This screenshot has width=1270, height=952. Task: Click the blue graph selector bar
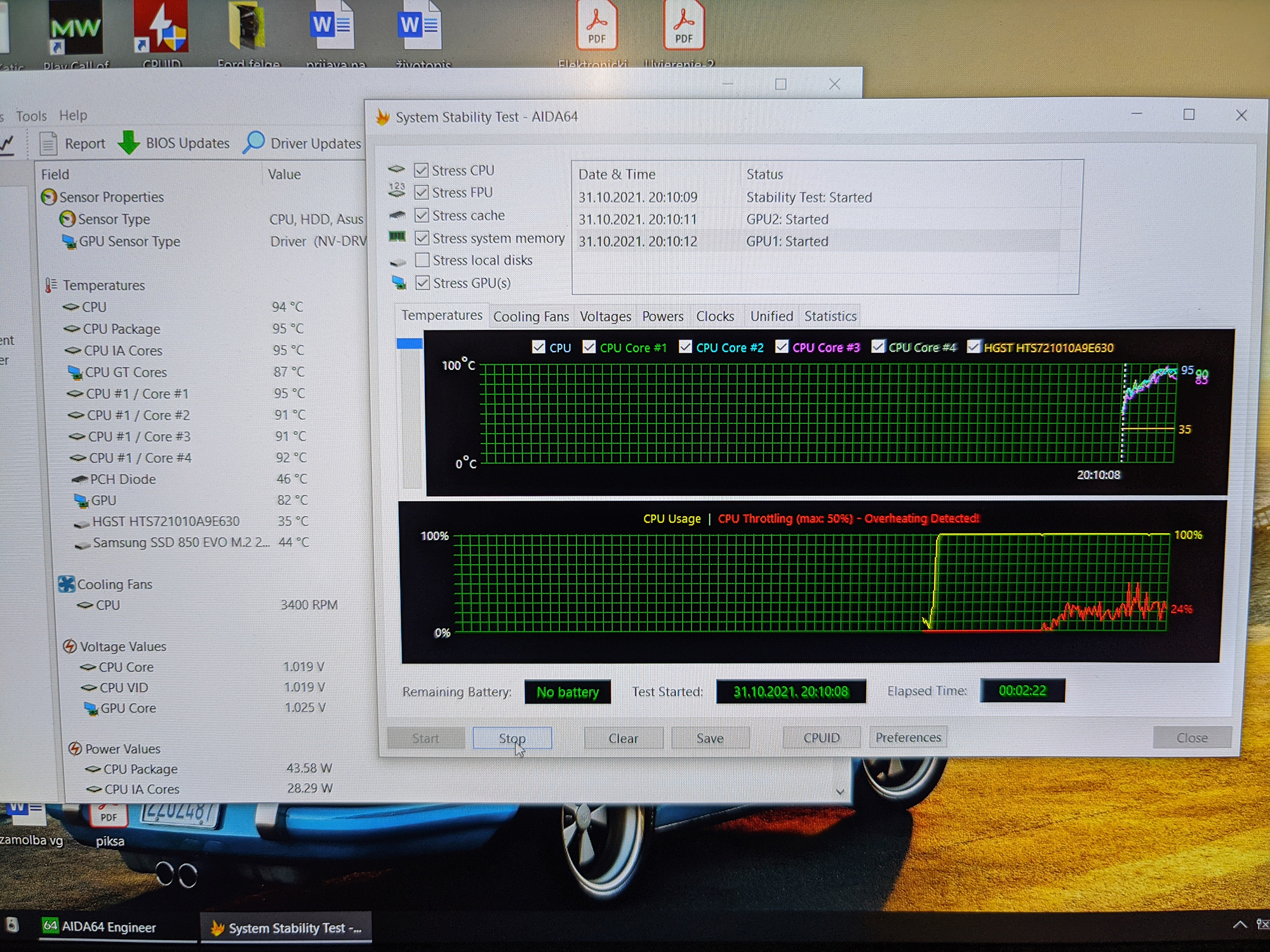(x=410, y=343)
